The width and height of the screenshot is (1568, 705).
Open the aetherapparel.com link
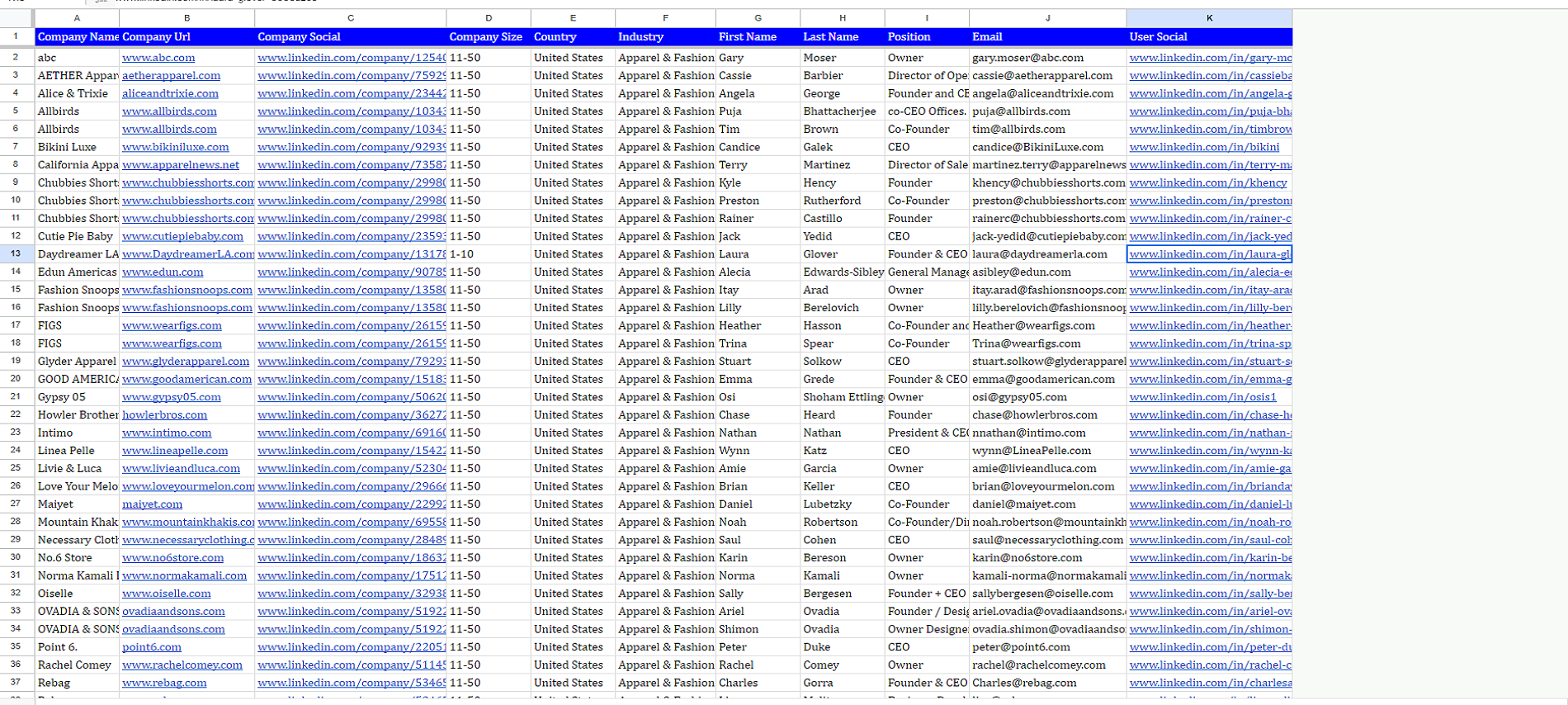pyautogui.click(x=171, y=76)
